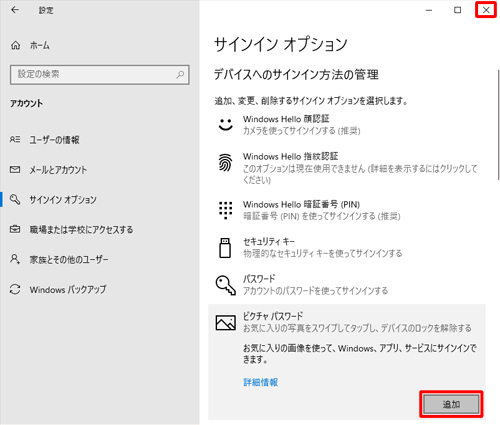Go to ホーム in settings

click(x=40, y=45)
